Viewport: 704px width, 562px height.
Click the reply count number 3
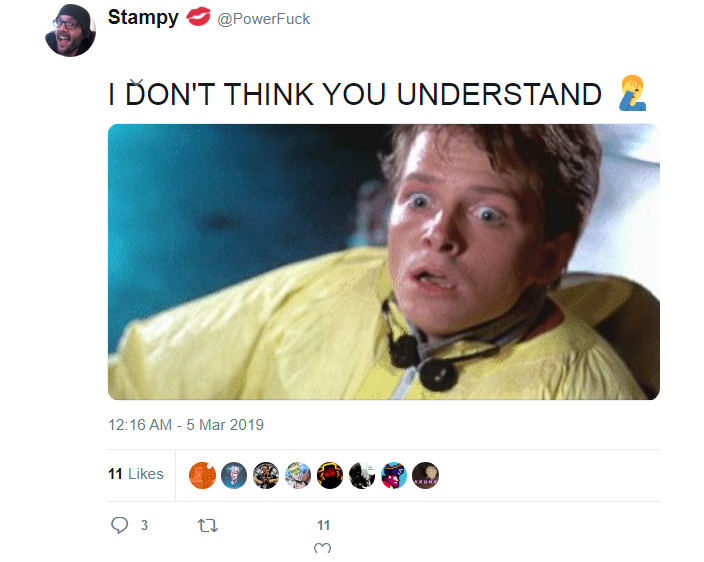tap(144, 525)
